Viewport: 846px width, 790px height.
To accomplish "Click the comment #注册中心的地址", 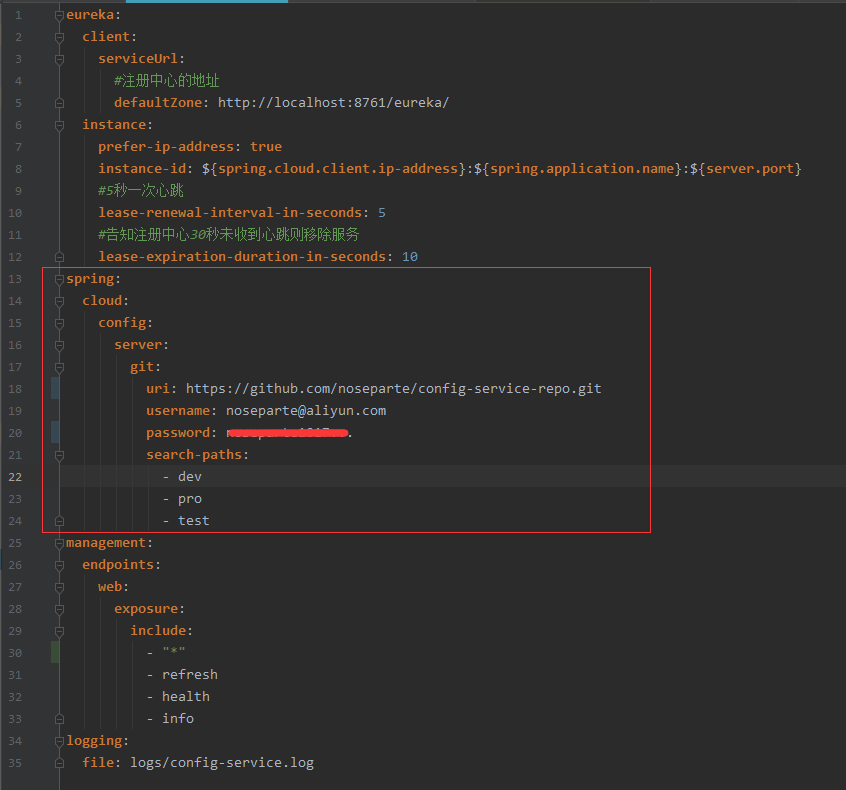I will pyautogui.click(x=167, y=81).
